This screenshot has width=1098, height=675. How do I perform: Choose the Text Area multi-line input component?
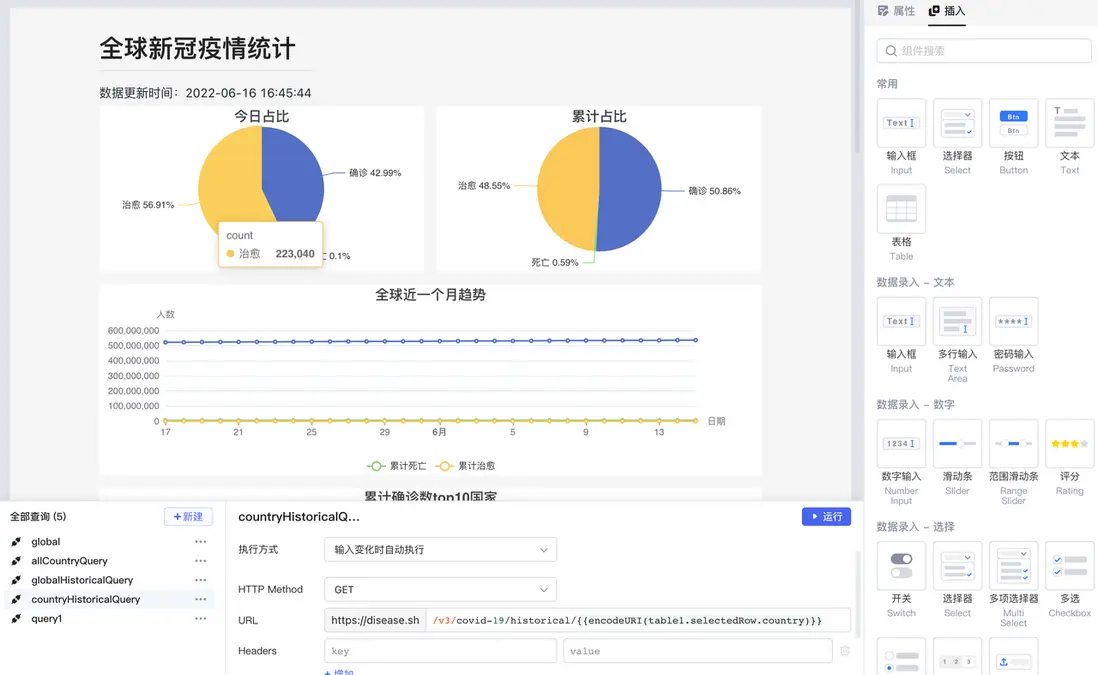[x=957, y=322]
